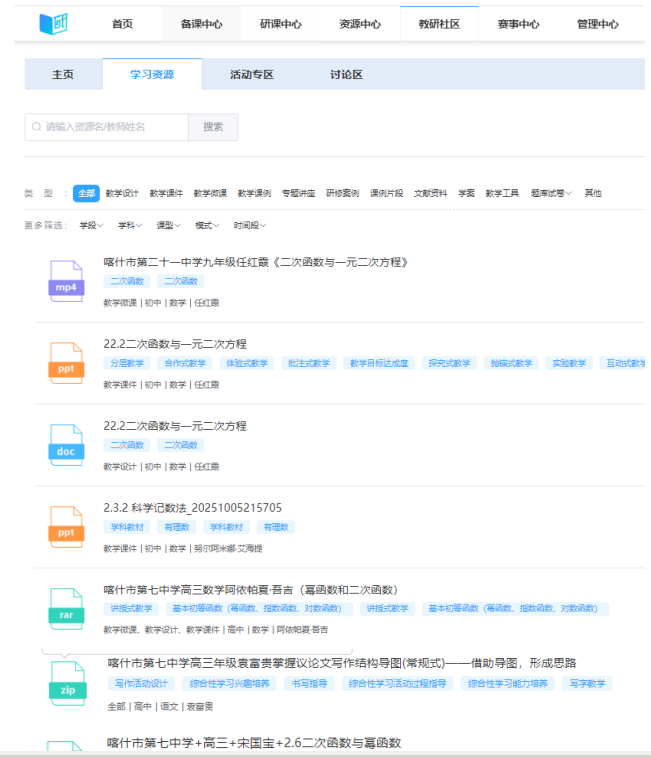The image size is (651, 758).
Task: Open the rar file icon for 幂函数和二次函数
Action: (x=66, y=609)
